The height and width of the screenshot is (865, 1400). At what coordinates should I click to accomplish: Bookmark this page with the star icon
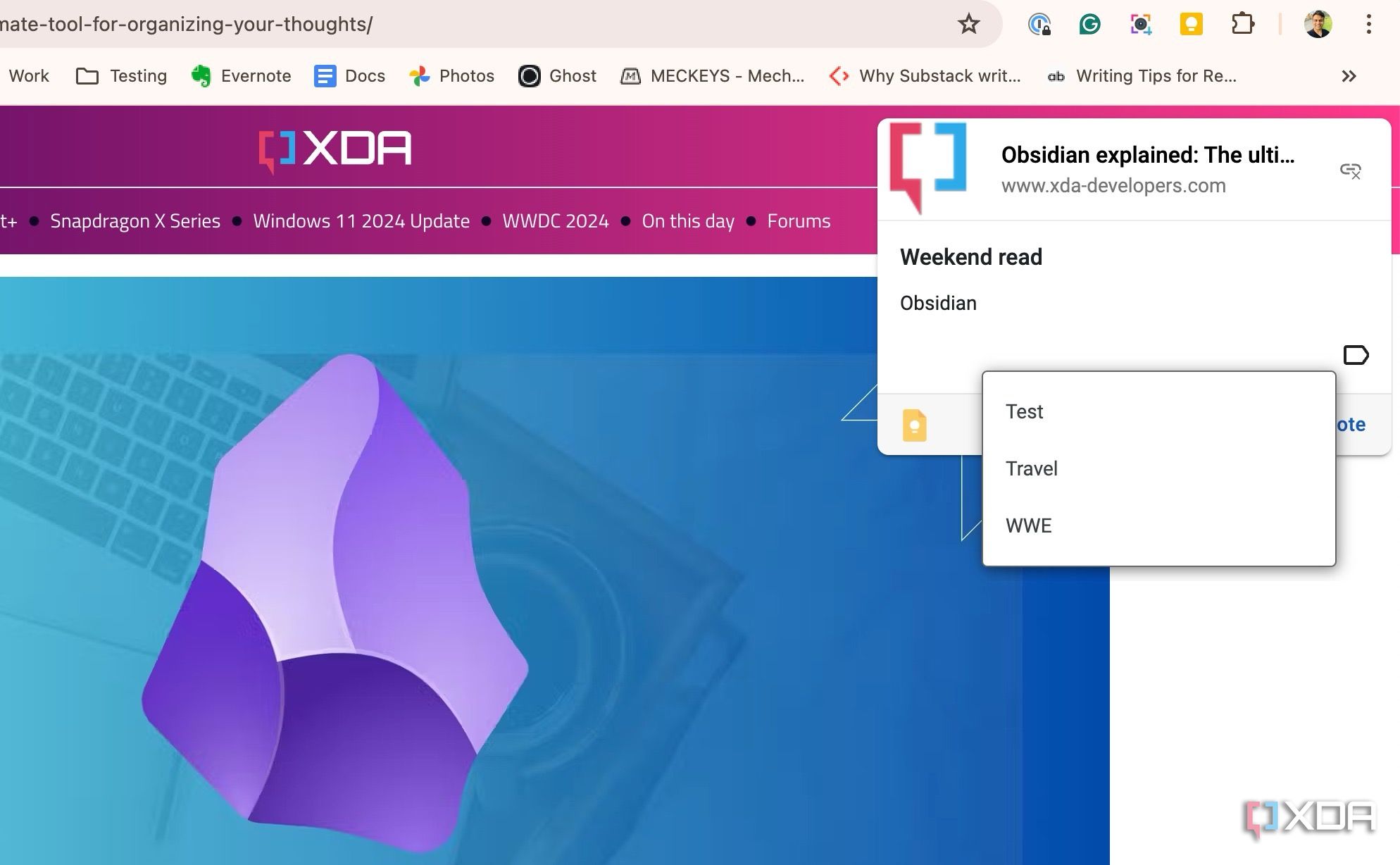pos(969,24)
